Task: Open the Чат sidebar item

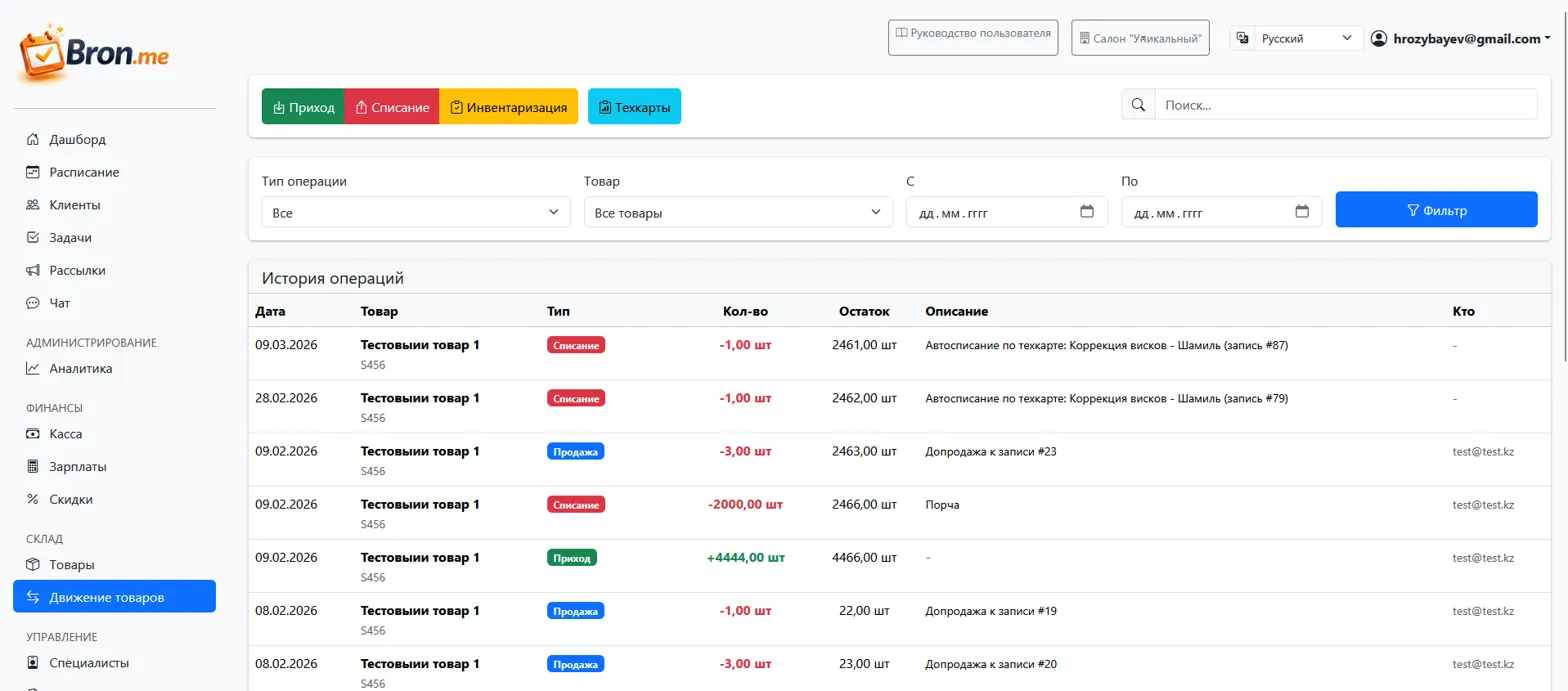Action: click(60, 303)
